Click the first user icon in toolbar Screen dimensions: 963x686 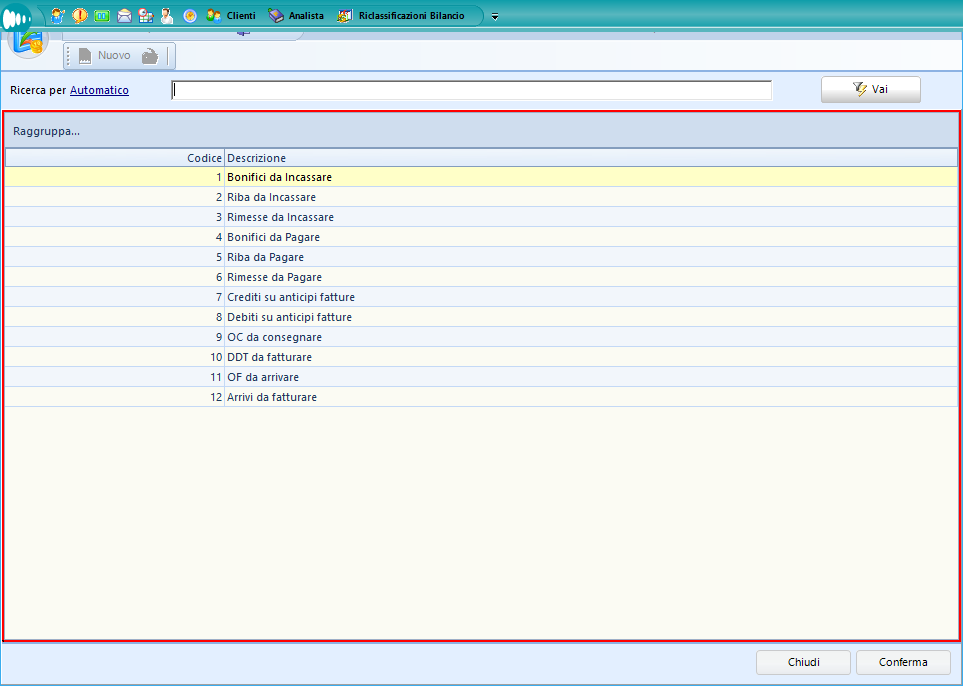[x=58, y=16]
